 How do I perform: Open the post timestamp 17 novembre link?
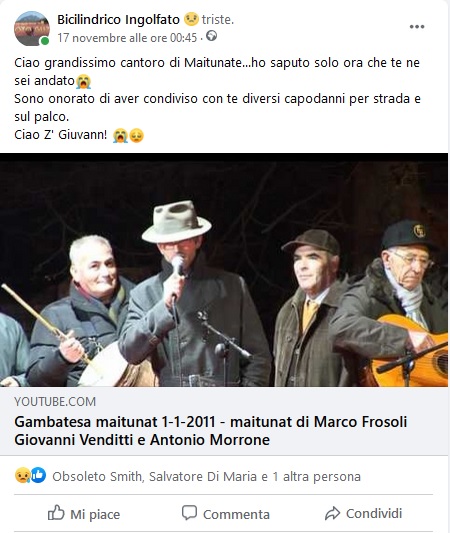coord(127,37)
